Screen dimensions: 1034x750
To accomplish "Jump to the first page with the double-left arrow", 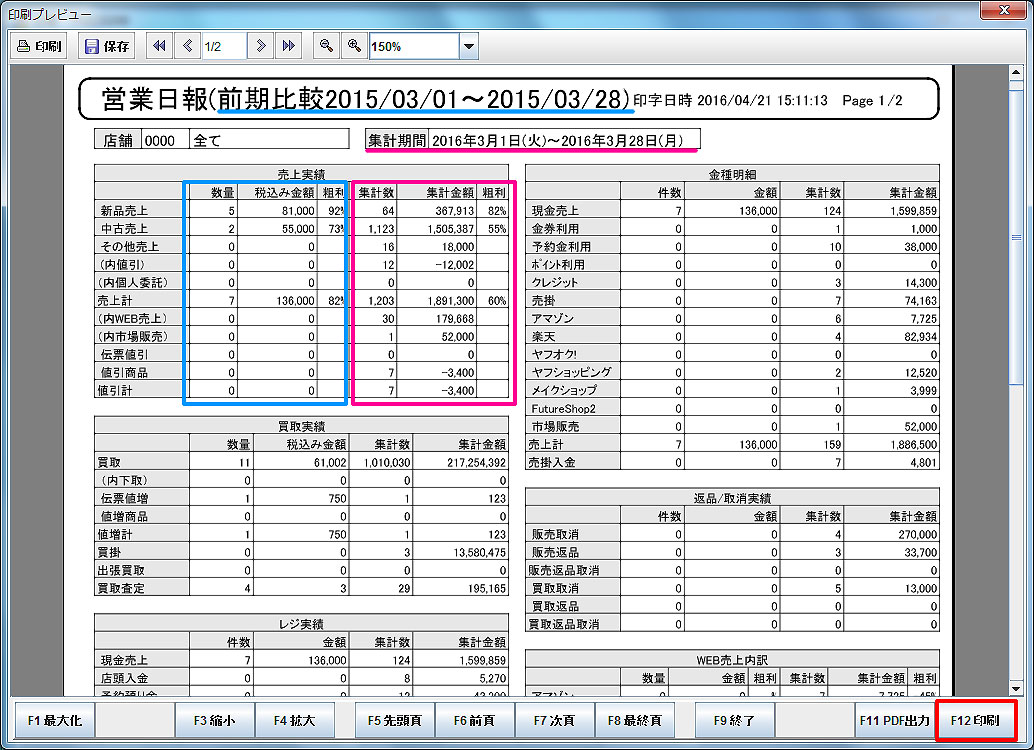I will pyautogui.click(x=157, y=45).
